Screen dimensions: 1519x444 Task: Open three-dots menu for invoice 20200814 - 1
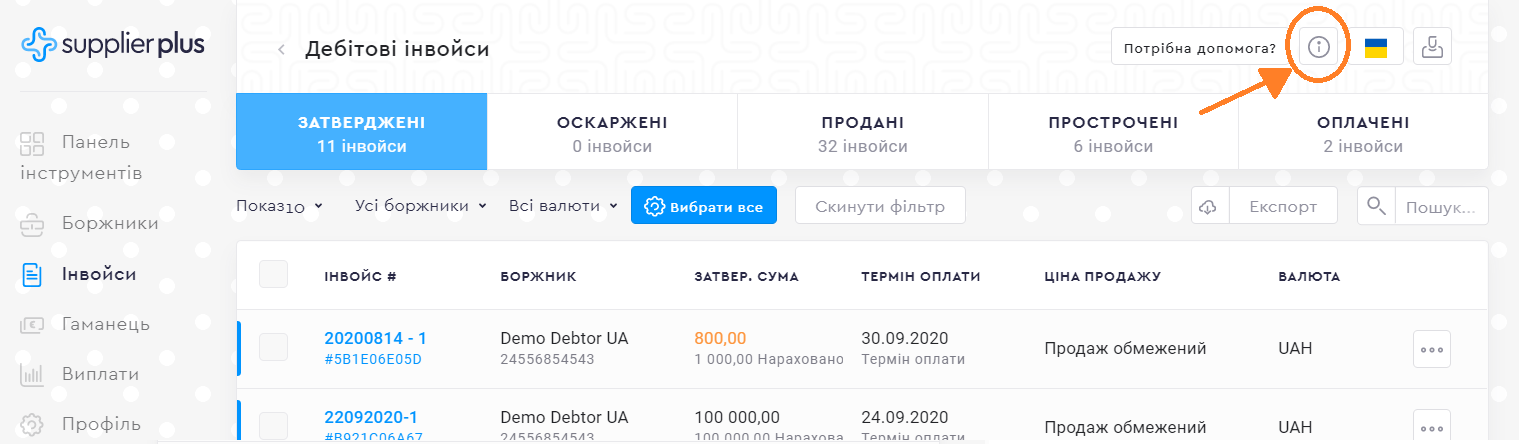(x=1432, y=349)
